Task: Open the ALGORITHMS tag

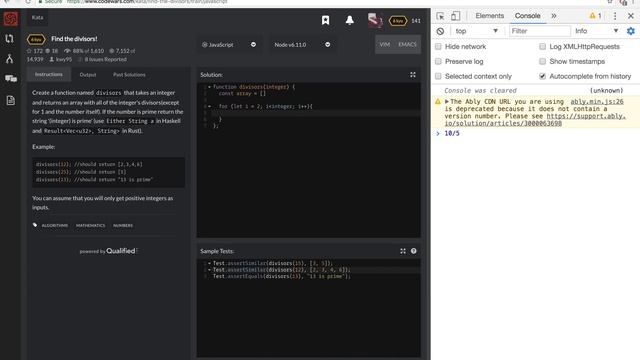Action: pyautogui.click(x=55, y=225)
